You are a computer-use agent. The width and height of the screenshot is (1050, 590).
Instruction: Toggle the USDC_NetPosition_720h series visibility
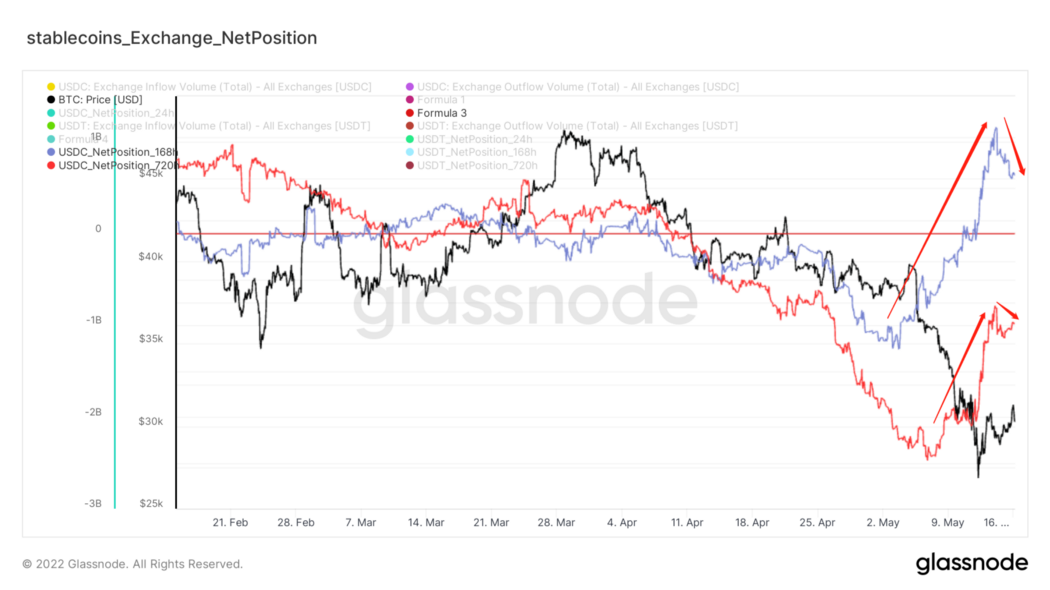pos(118,165)
